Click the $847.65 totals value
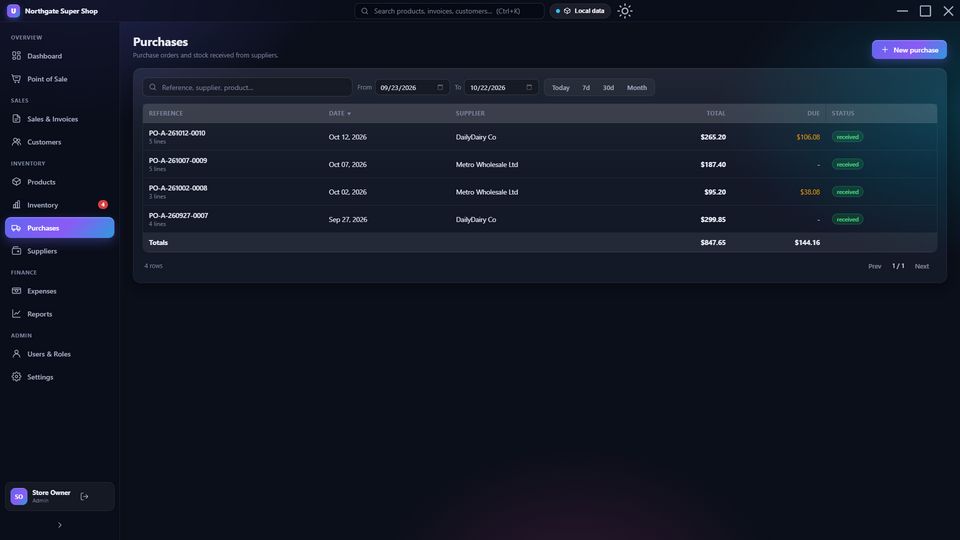Image resolution: width=960 pixels, height=540 pixels. pyautogui.click(x=713, y=242)
